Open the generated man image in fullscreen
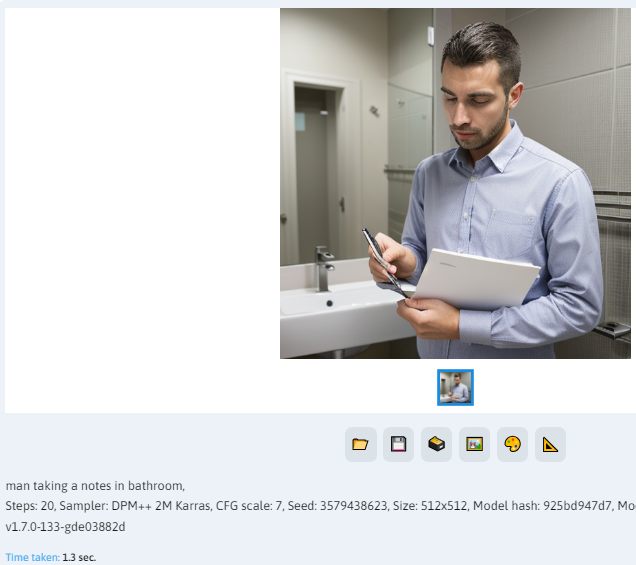 click(455, 183)
